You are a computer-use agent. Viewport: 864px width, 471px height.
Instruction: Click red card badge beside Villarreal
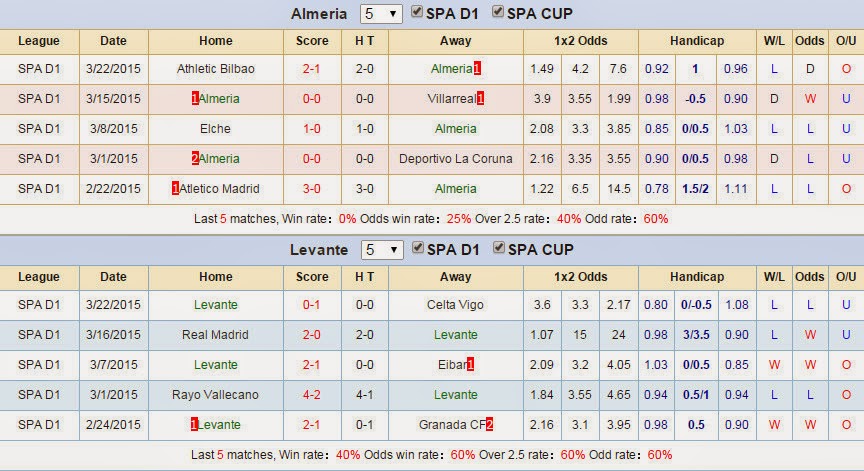[x=480, y=99]
